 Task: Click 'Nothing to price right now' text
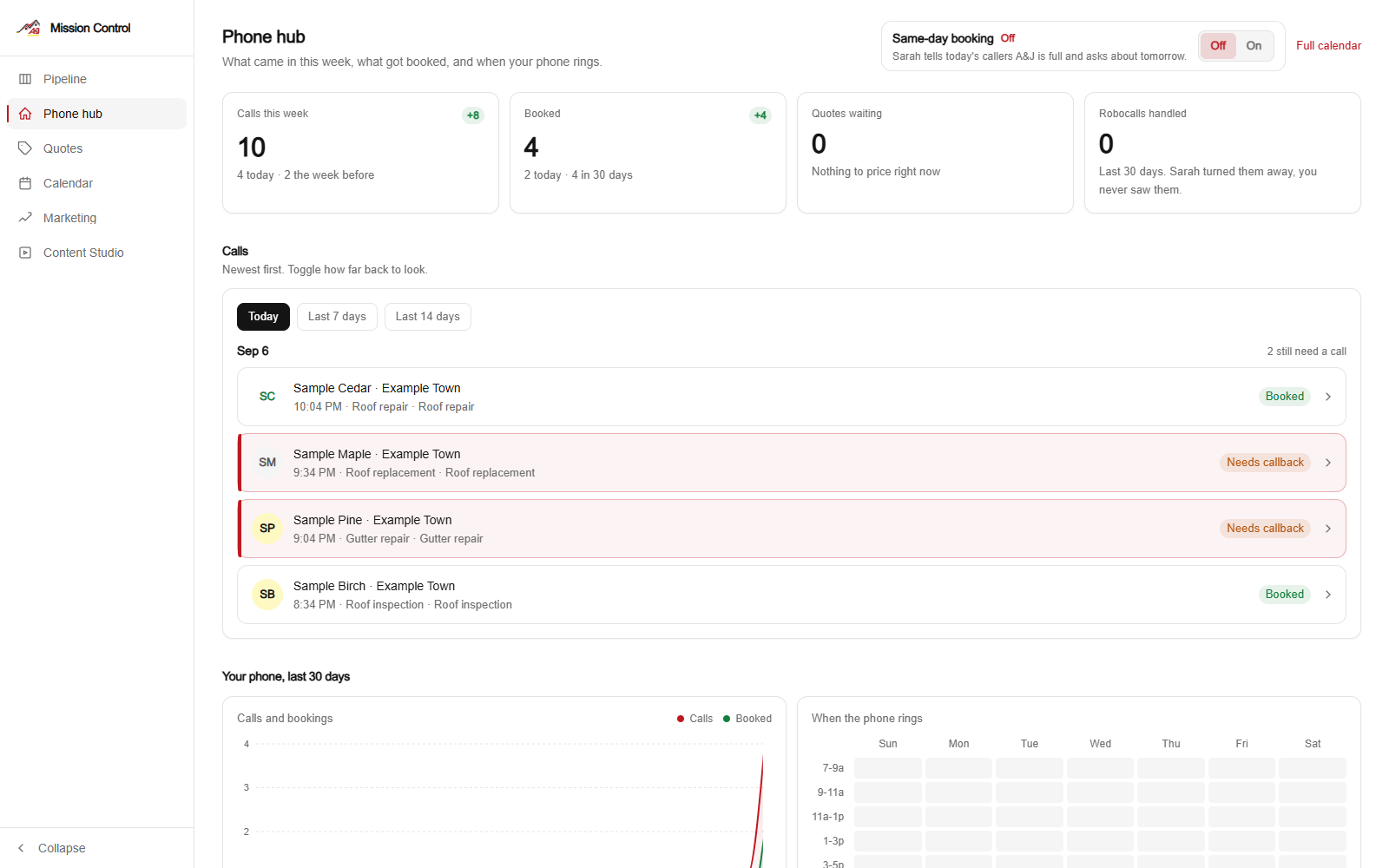tap(876, 172)
